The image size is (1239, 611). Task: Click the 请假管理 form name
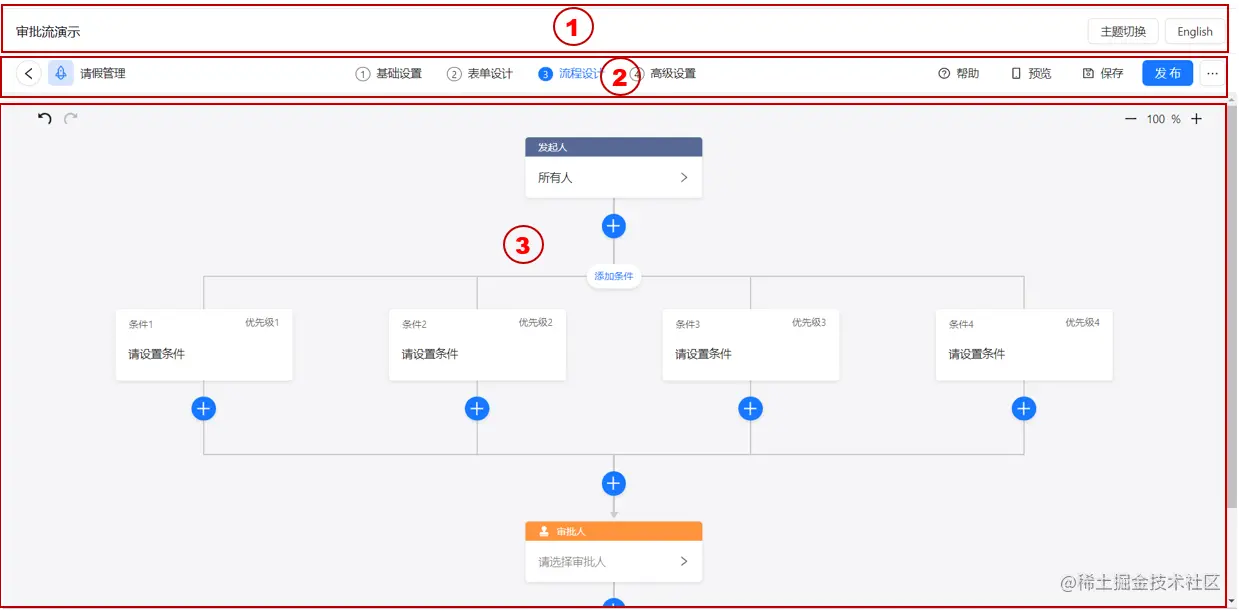click(x=103, y=74)
